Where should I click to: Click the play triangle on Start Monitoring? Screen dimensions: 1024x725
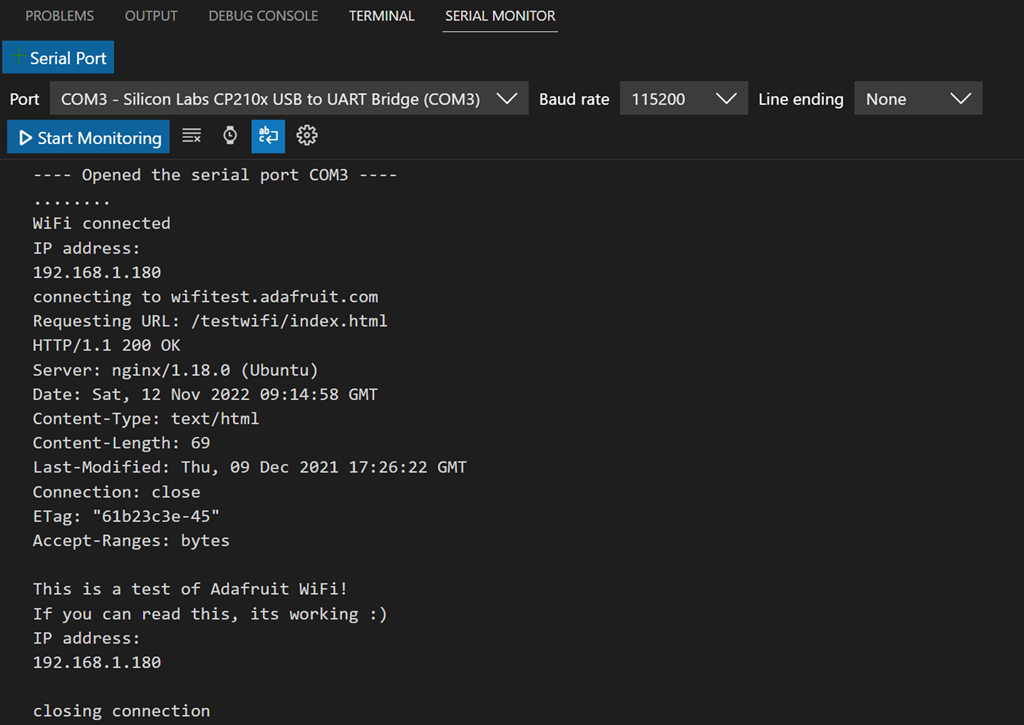(26, 138)
